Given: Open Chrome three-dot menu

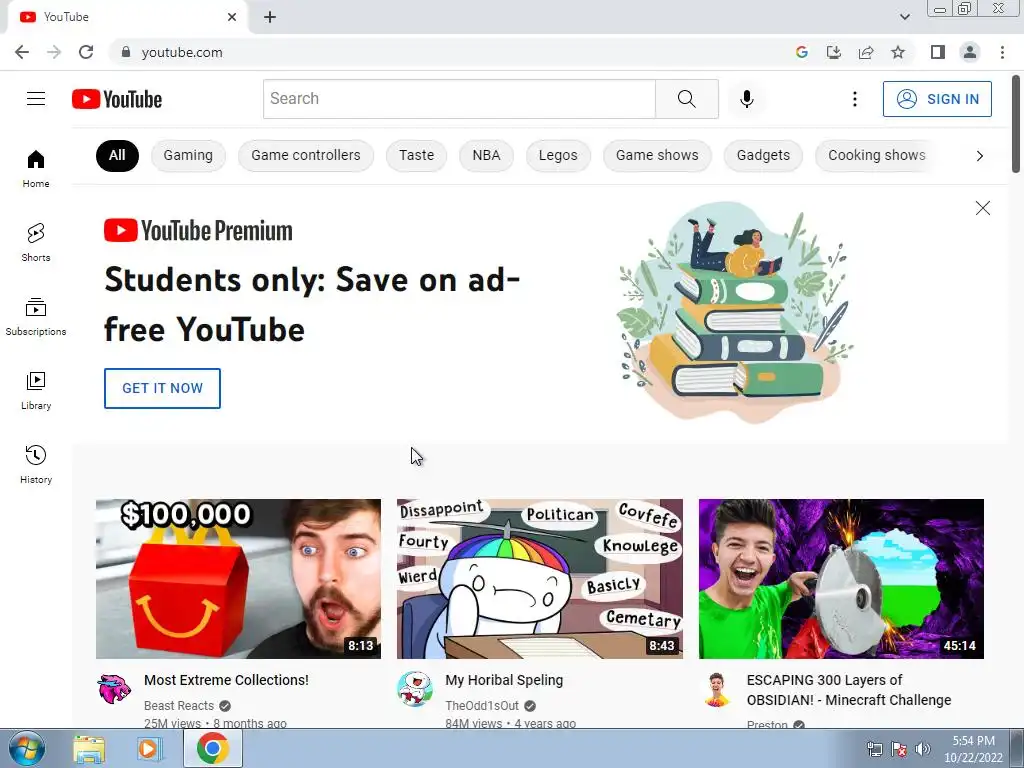Looking at the screenshot, I should click(x=1002, y=52).
